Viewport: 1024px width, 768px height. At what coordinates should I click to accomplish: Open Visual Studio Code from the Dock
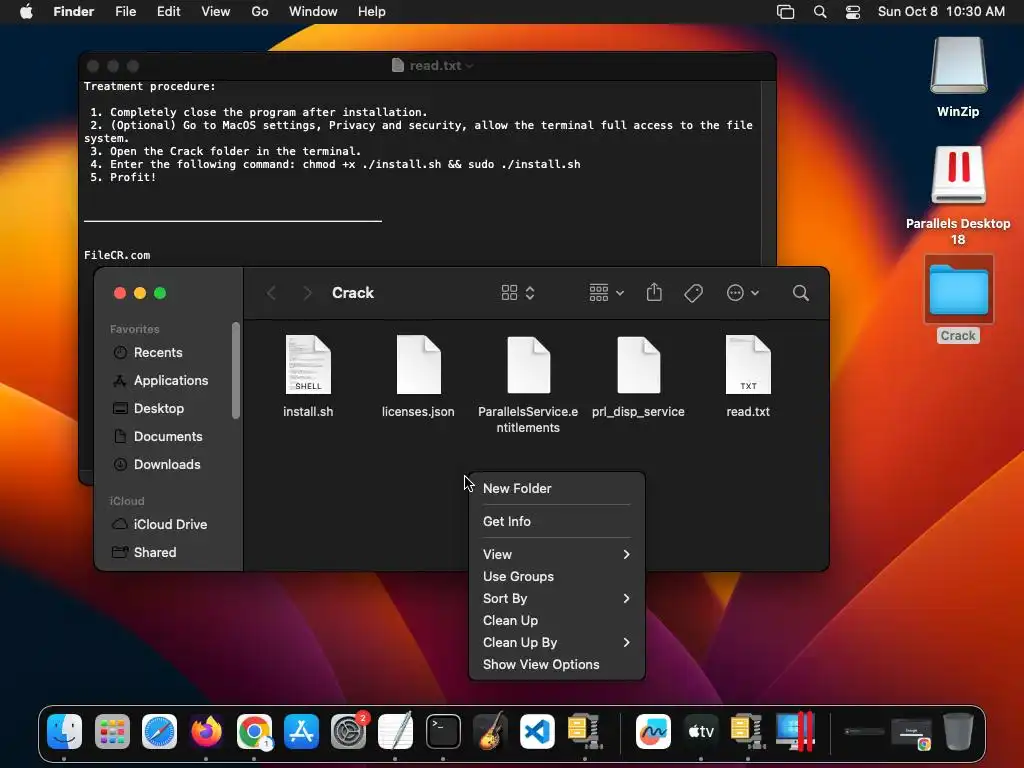tap(537, 731)
